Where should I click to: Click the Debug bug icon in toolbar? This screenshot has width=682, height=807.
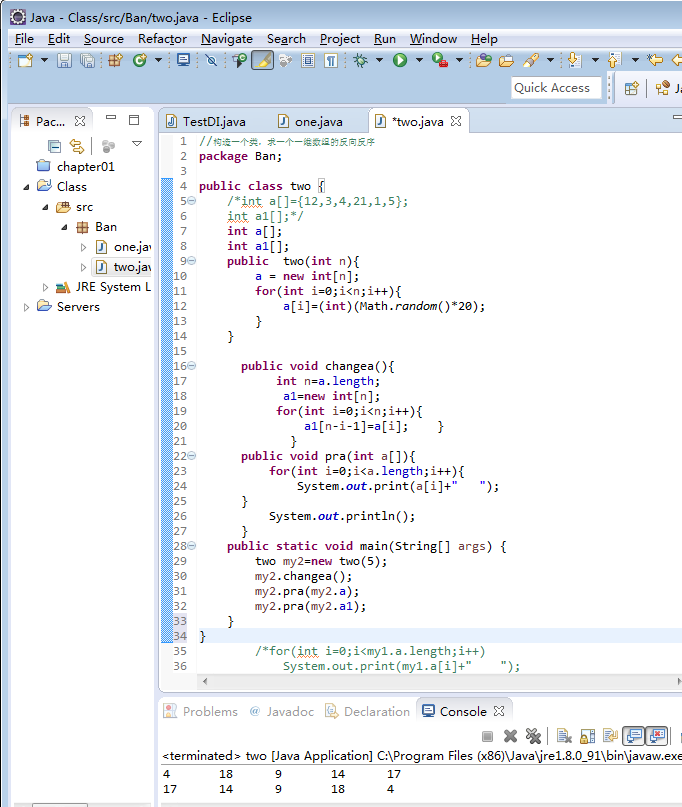(360, 61)
